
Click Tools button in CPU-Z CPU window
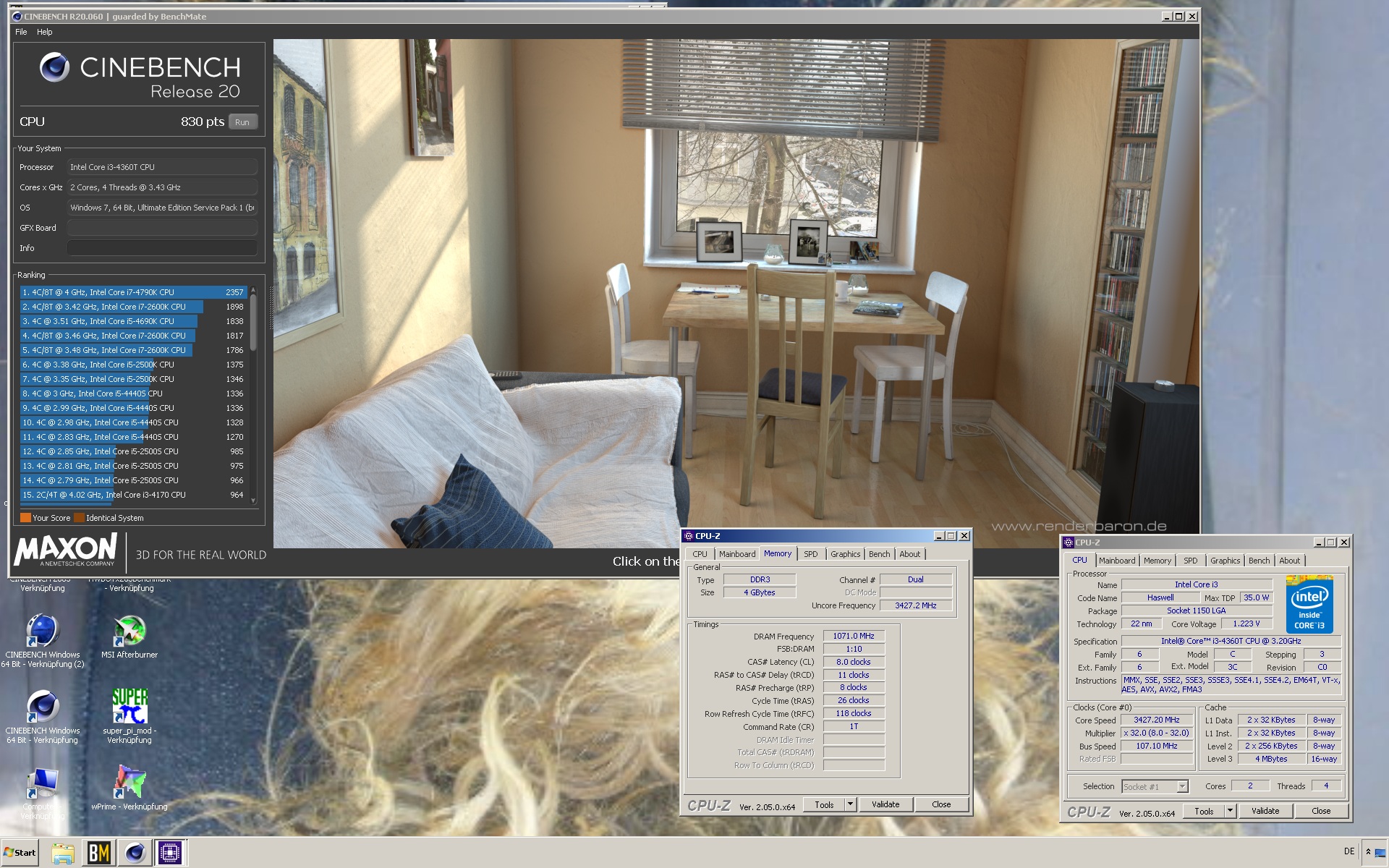click(1204, 811)
